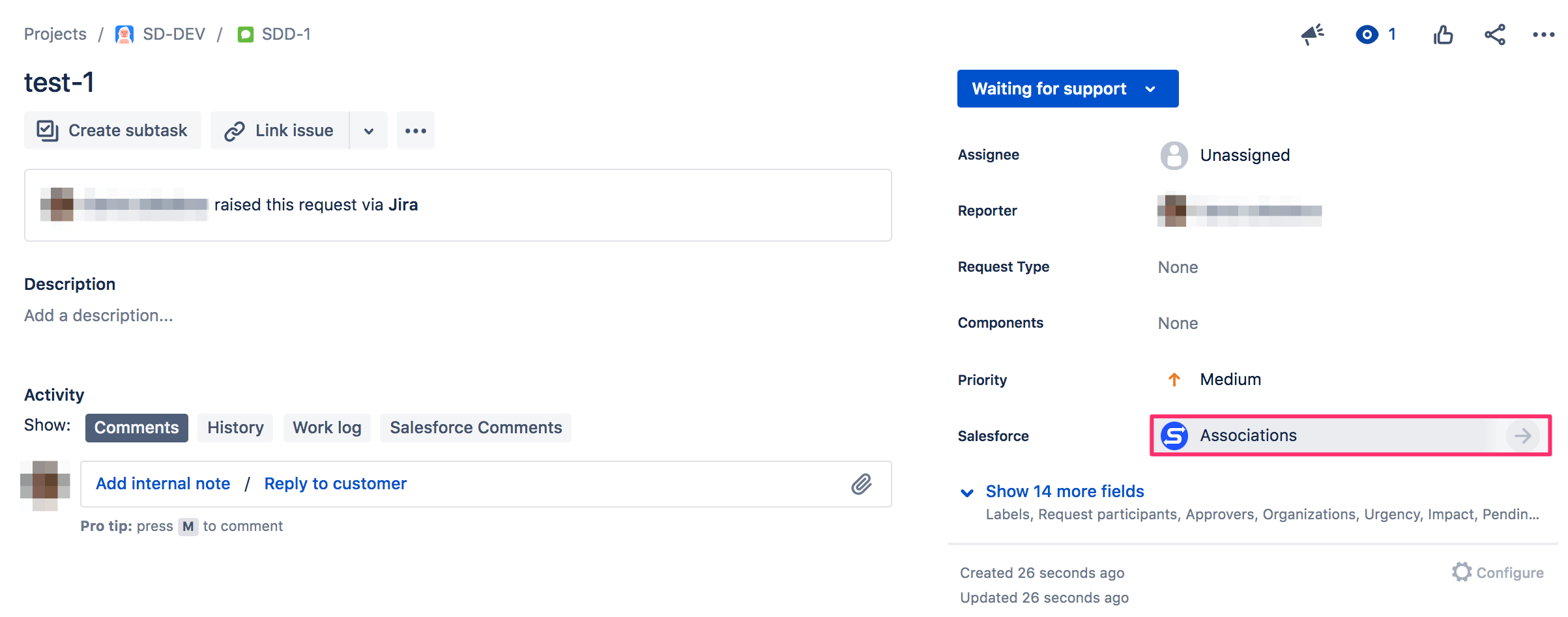Click the Configure gear icon
This screenshot has width=1568, height=617.
(x=1462, y=572)
